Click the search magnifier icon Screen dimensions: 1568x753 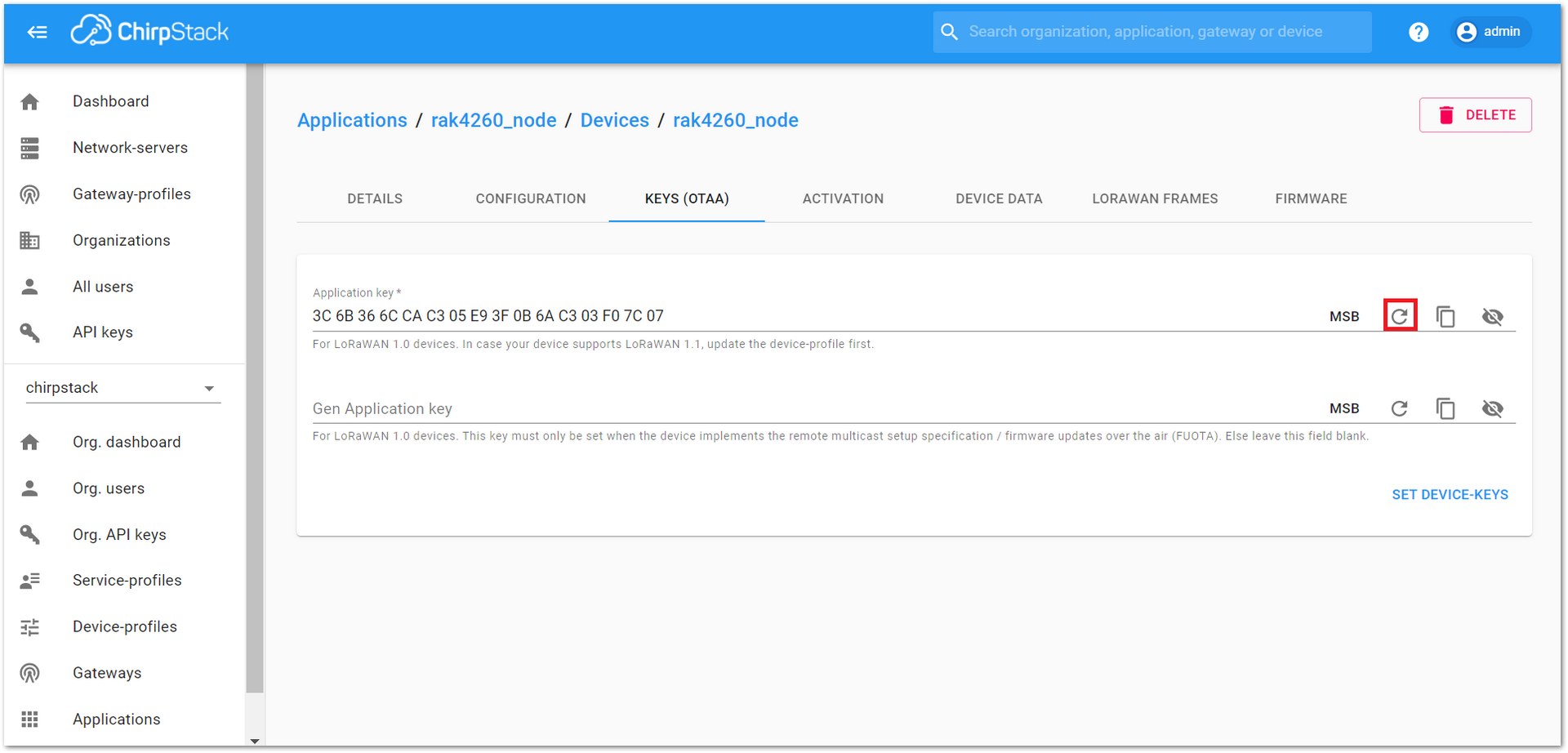[949, 32]
